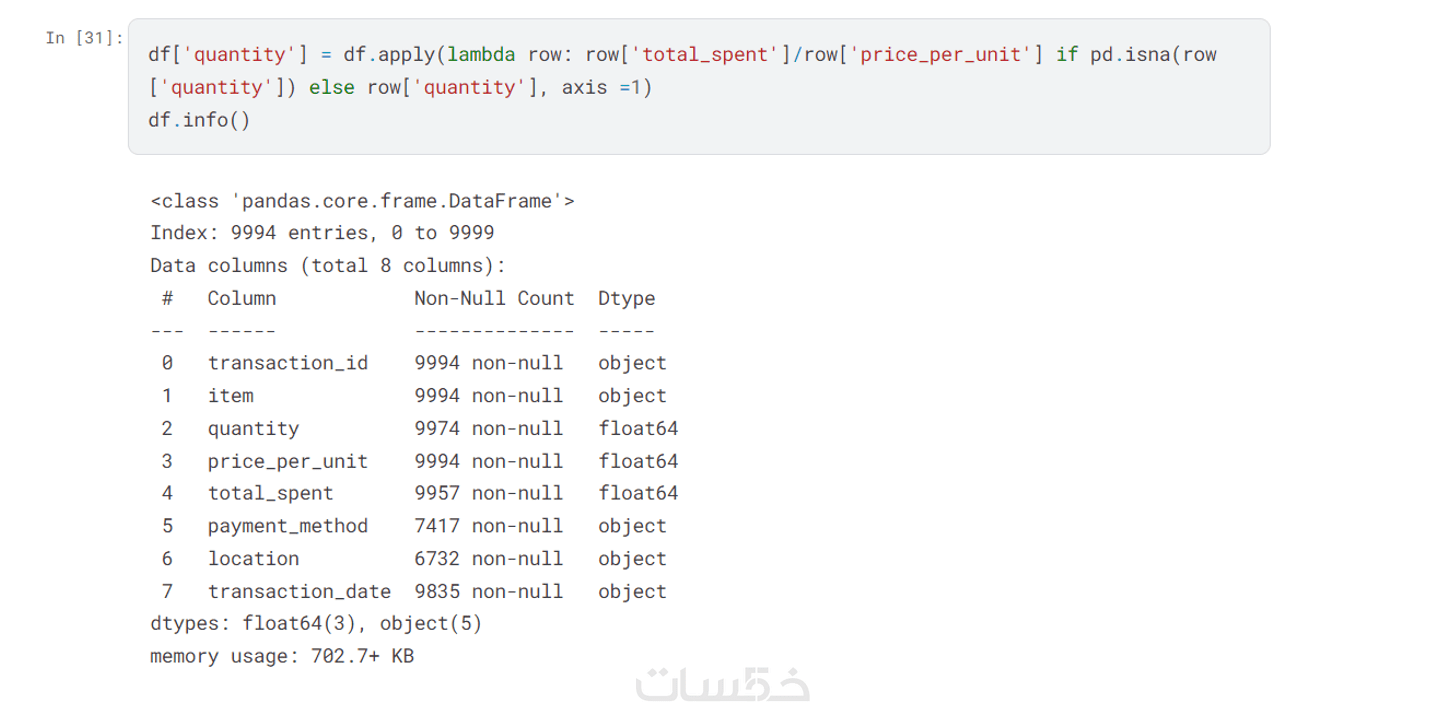Click the Non-Null Count column header
This screenshot has width=1447, height=716.
494,298
